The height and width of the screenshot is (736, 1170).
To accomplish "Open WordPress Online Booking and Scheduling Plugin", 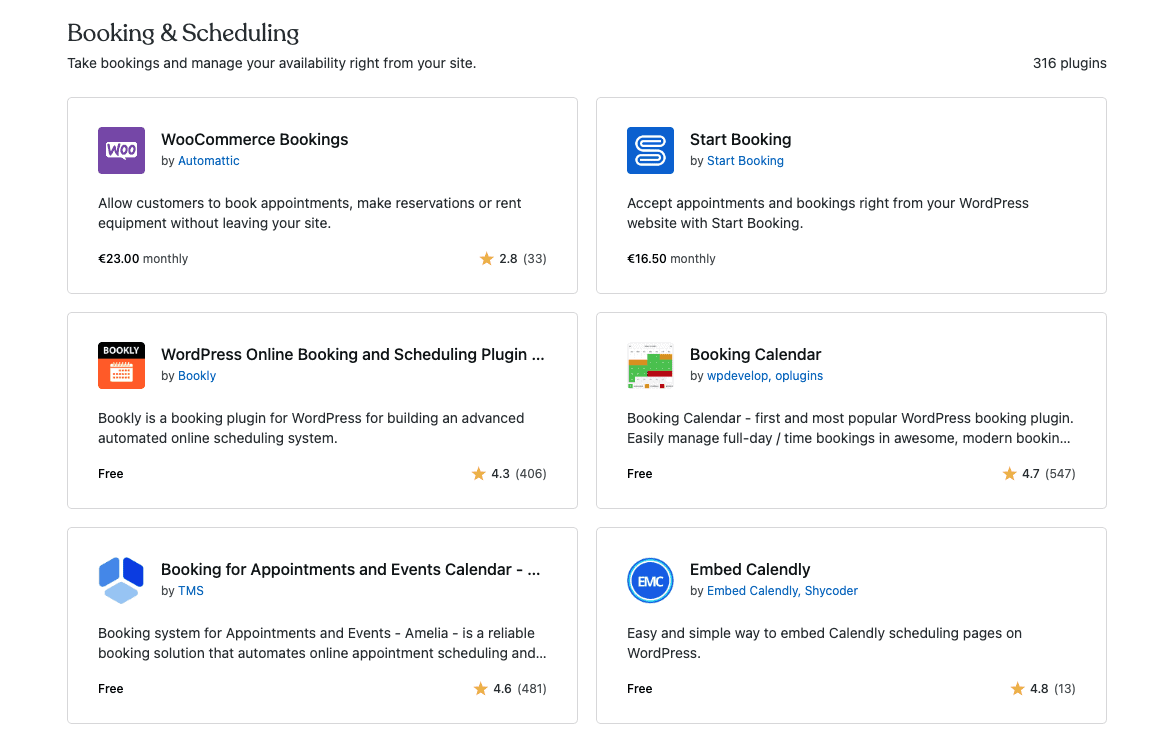I will (x=352, y=355).
